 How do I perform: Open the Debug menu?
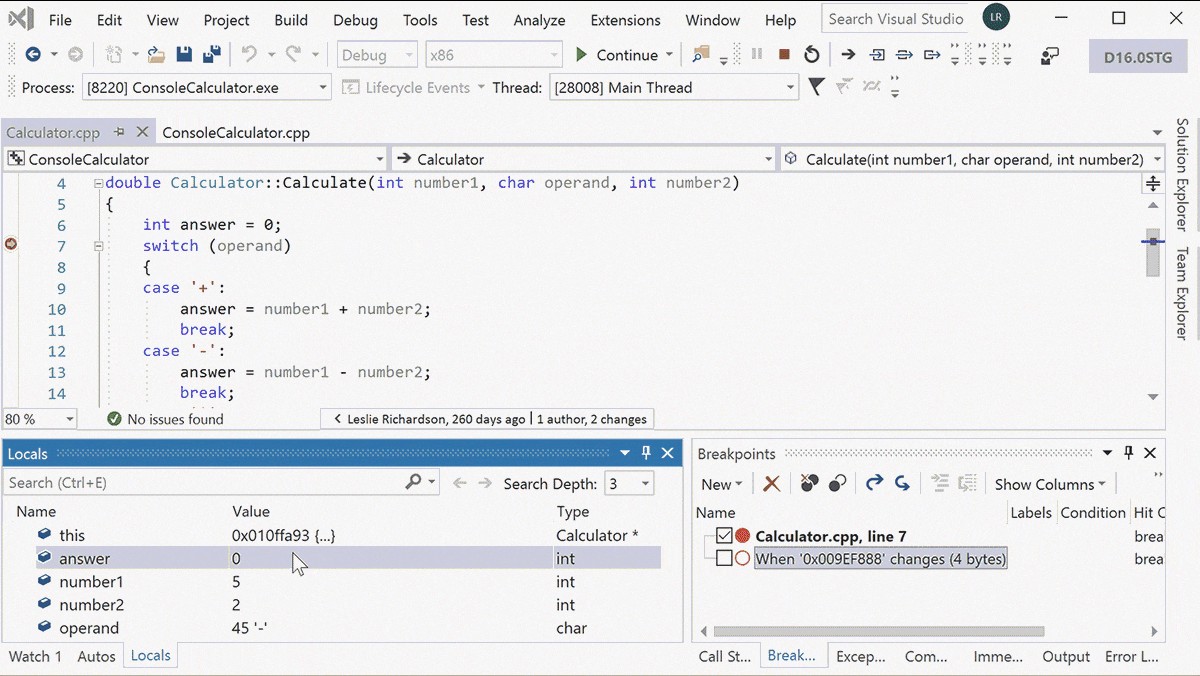coord(355,19)
